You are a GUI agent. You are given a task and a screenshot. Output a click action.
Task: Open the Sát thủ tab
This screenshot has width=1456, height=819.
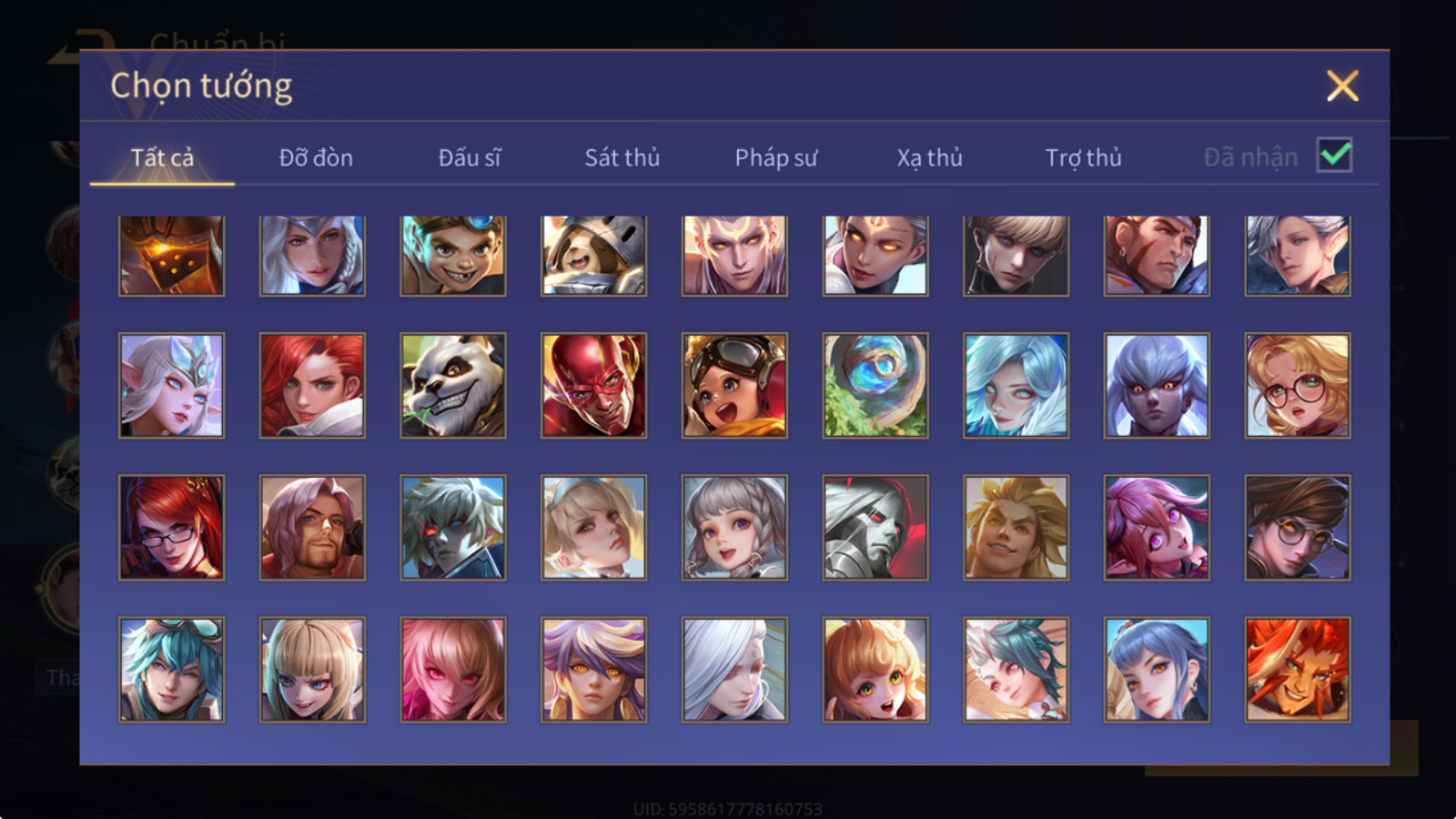pos(622,157)
